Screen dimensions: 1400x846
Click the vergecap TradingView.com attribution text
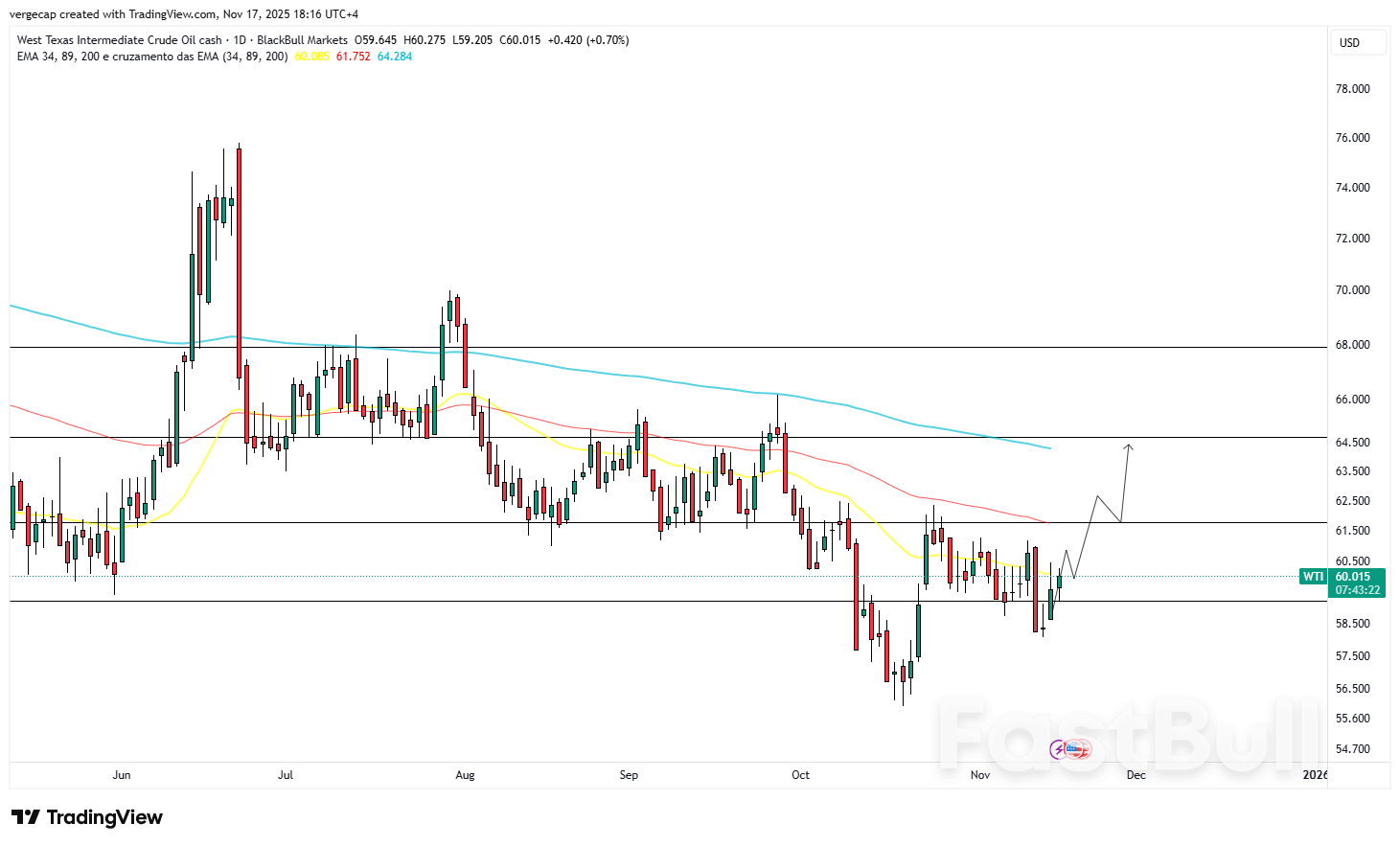183,14
